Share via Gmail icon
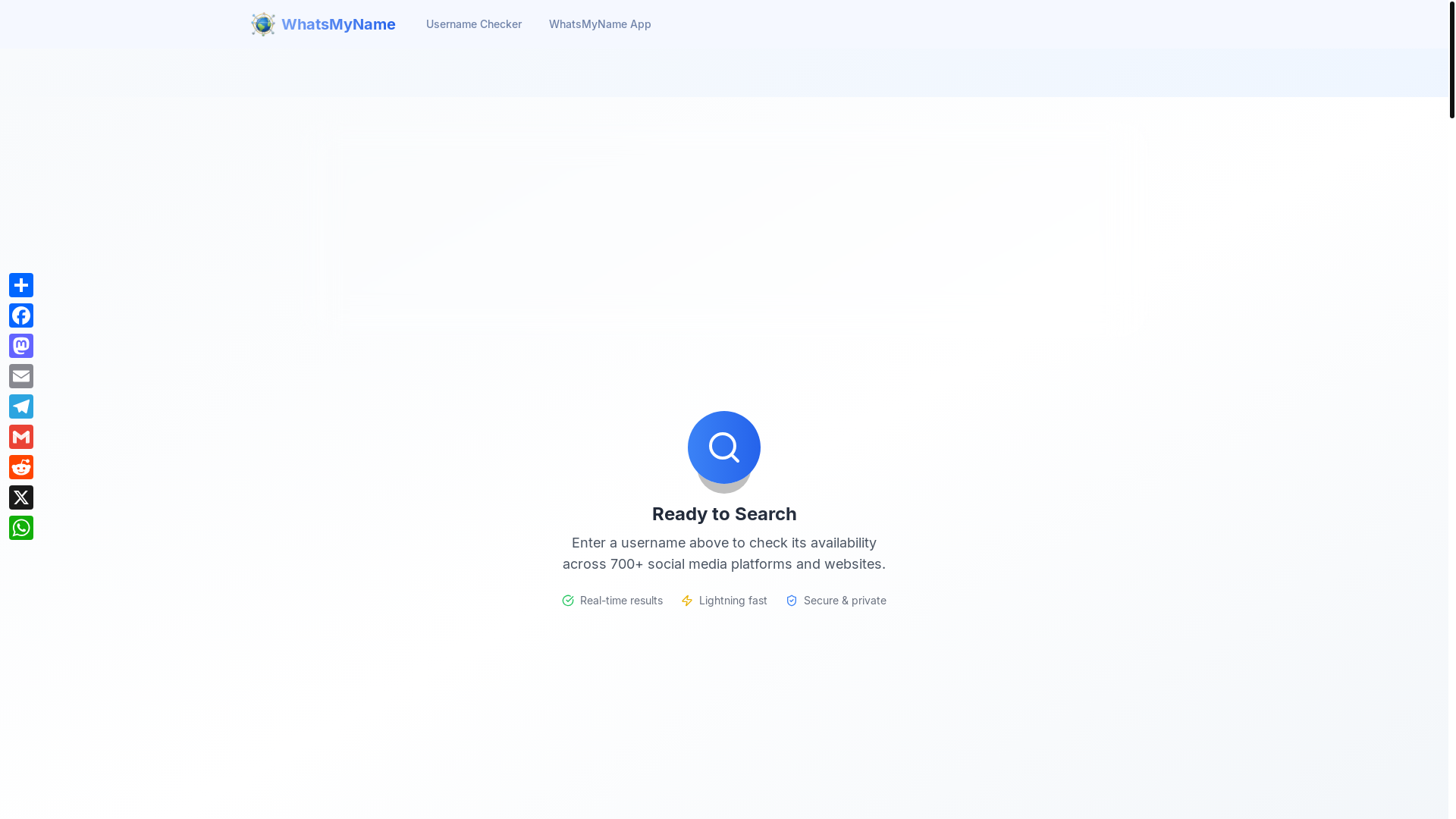Screen dimensions: 1456x819 [x=21, y=437]
